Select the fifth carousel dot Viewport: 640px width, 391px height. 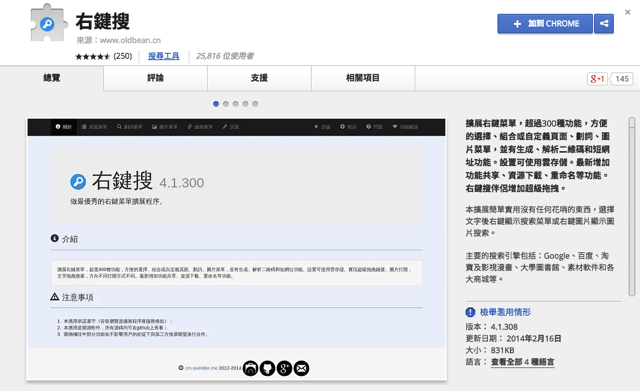point(255,104)
